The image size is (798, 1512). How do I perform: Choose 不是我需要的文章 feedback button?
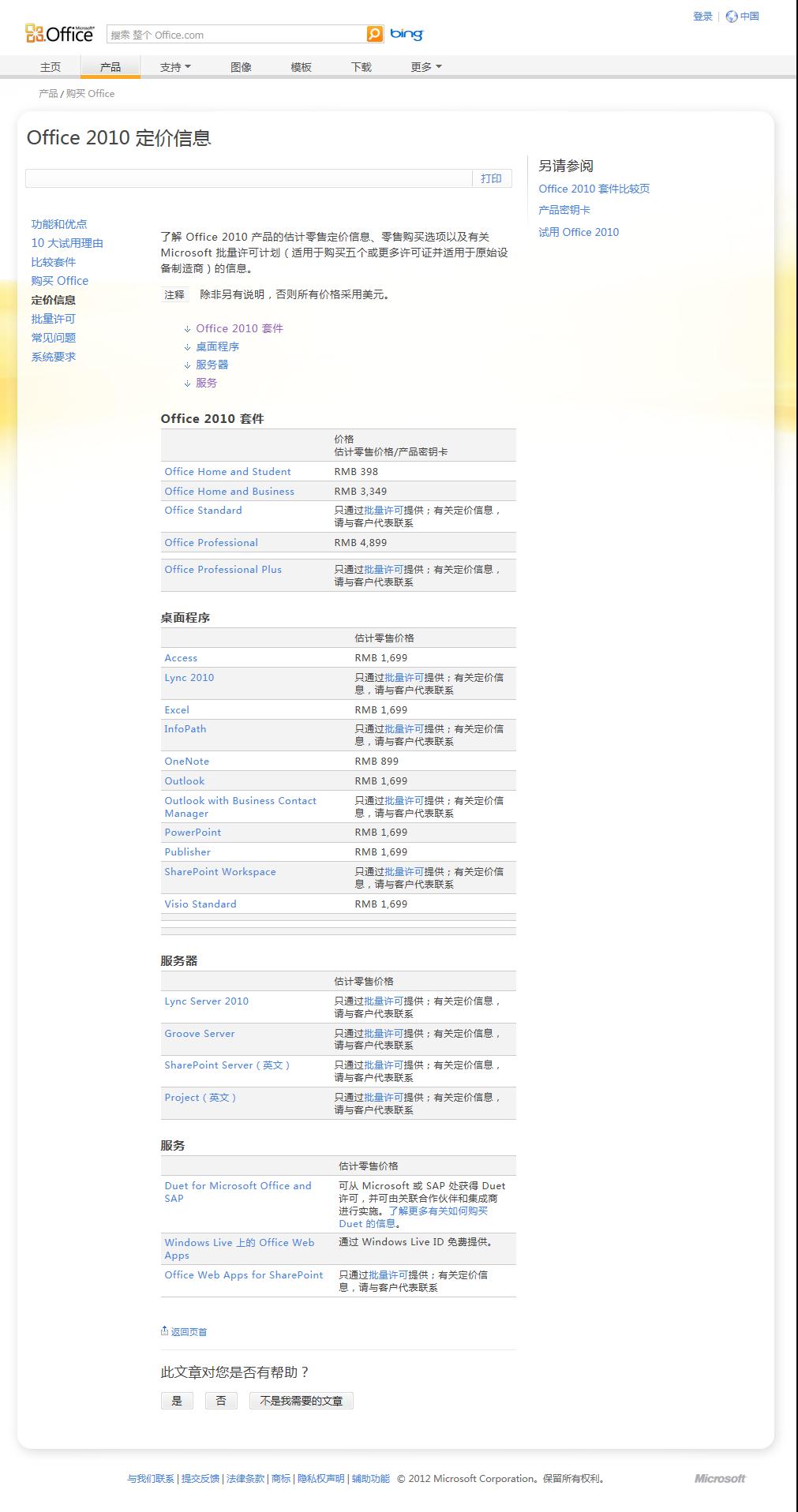(x=301, y=1401)
